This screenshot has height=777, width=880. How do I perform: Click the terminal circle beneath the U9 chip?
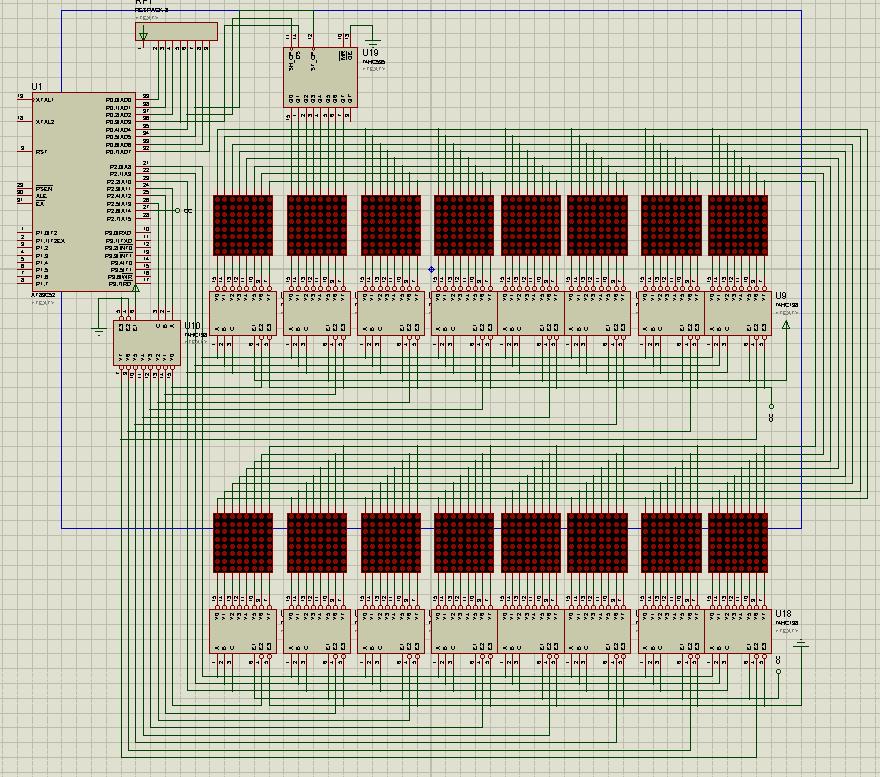point(771,406)
